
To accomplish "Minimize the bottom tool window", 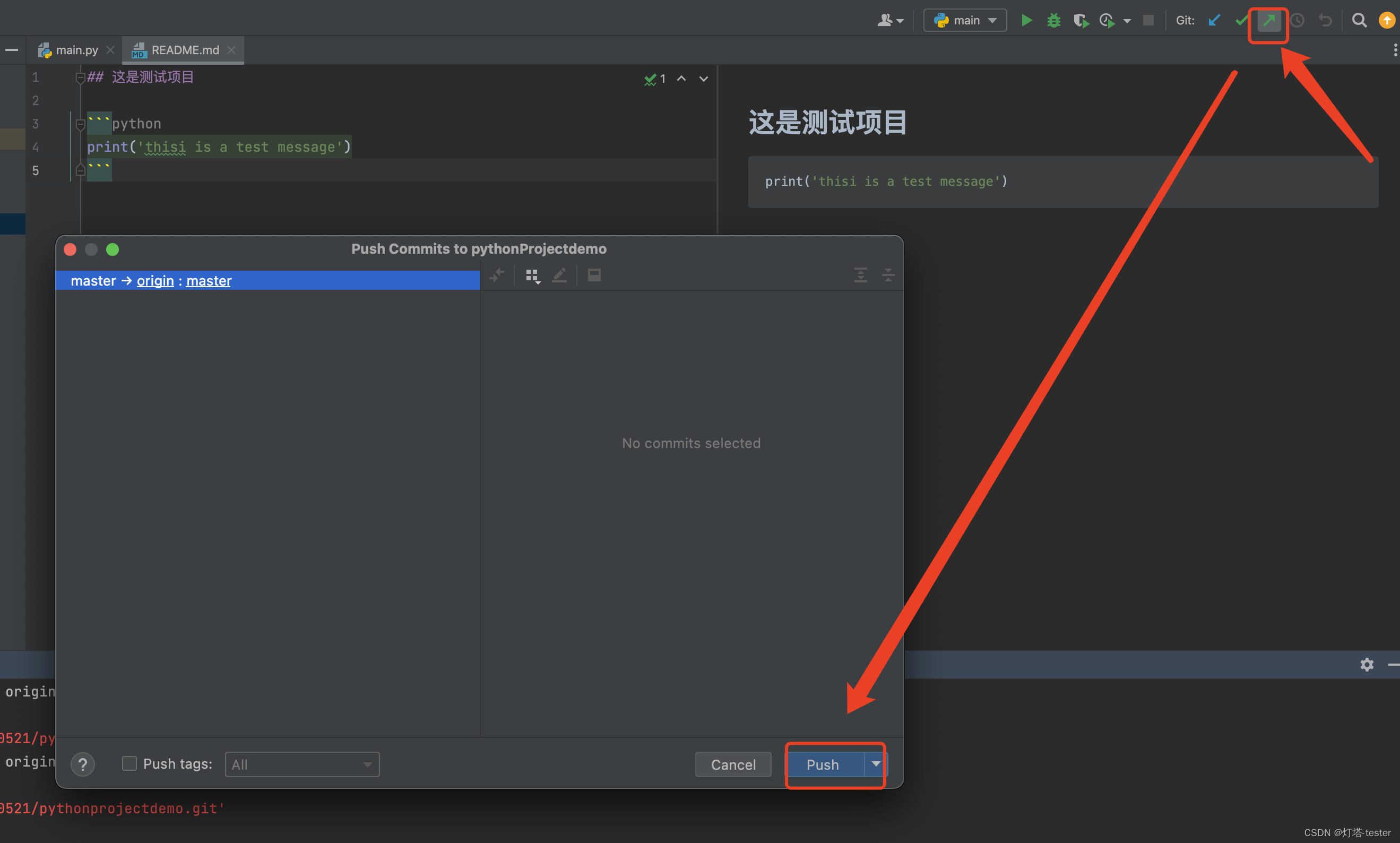I will 1394,665.
